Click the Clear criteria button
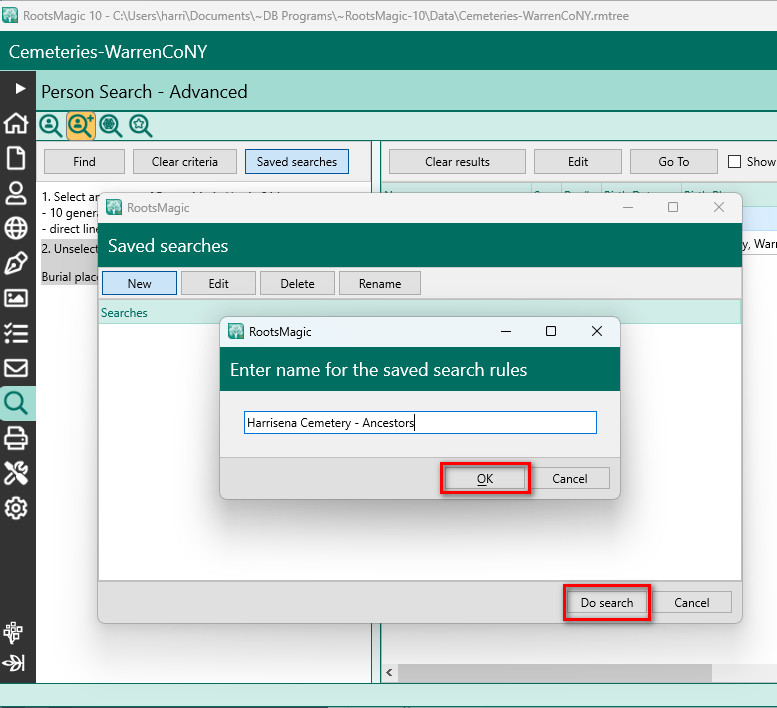The image size is (777, 708). pyautogui.click(x=185, y=162)
